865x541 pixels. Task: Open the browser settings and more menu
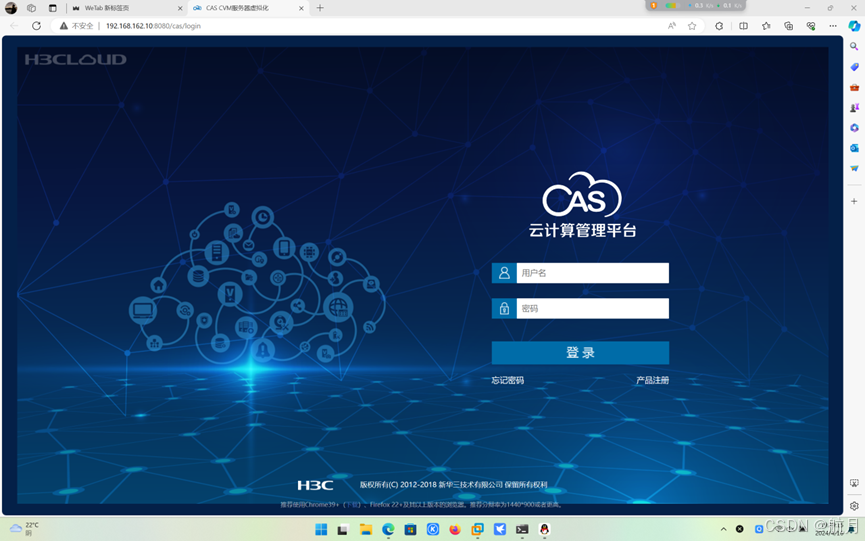click(x=833, y=26)
